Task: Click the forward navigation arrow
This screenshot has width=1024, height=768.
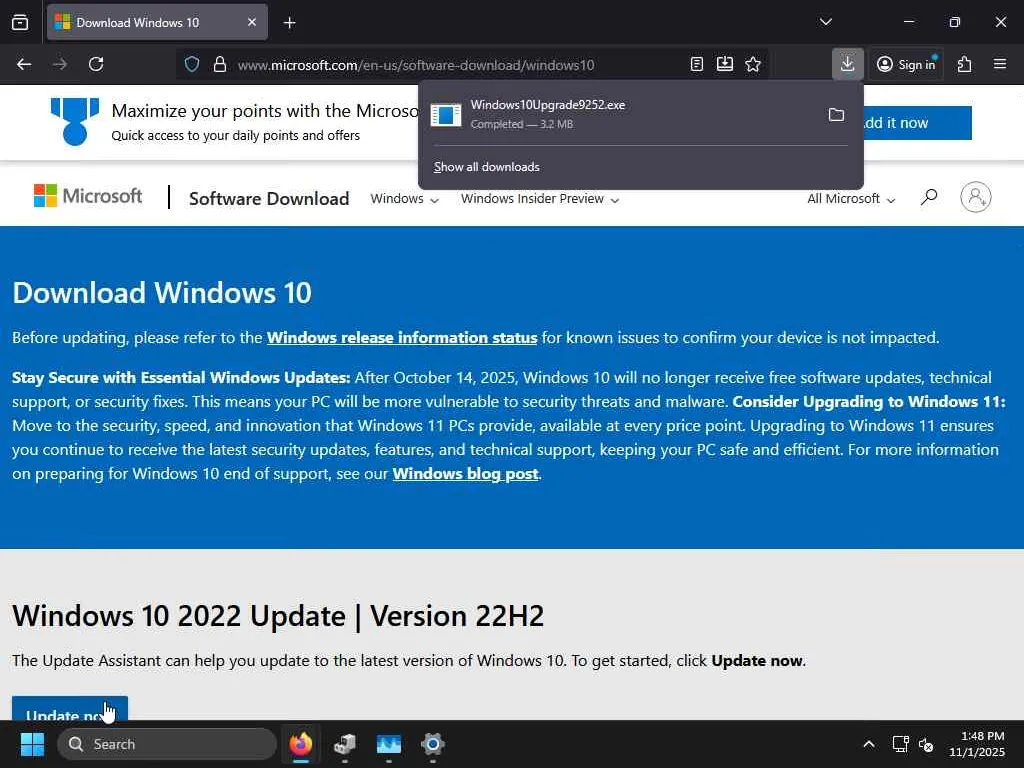Action: (59, 64)
